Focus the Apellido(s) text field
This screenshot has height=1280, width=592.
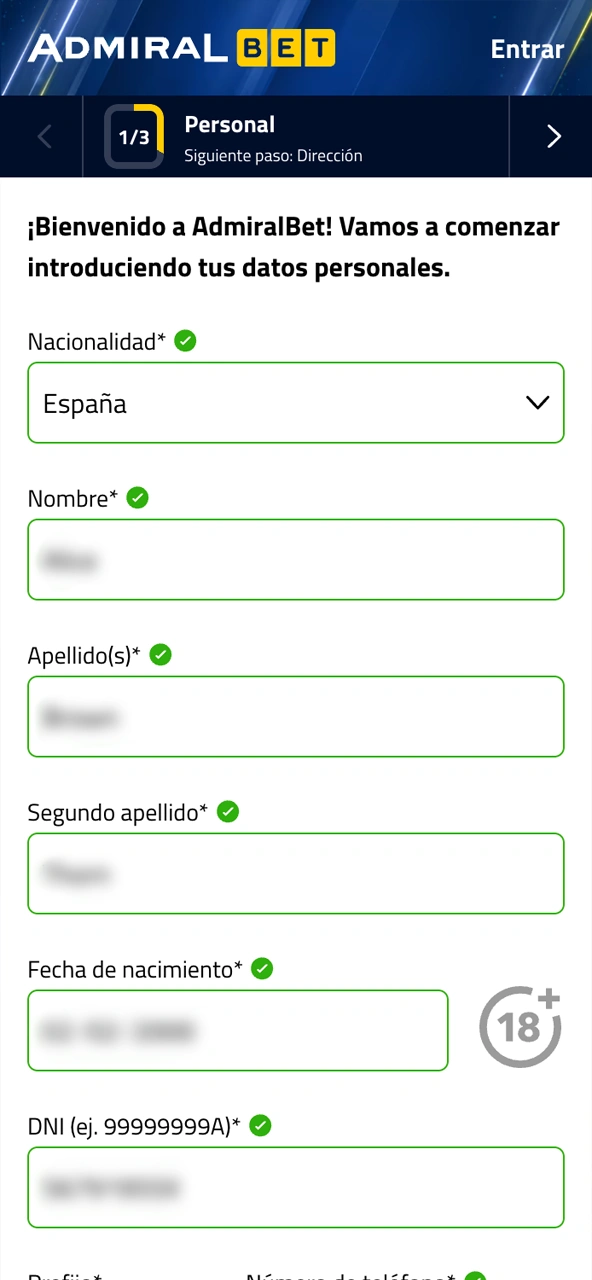(x=296, y=716)
